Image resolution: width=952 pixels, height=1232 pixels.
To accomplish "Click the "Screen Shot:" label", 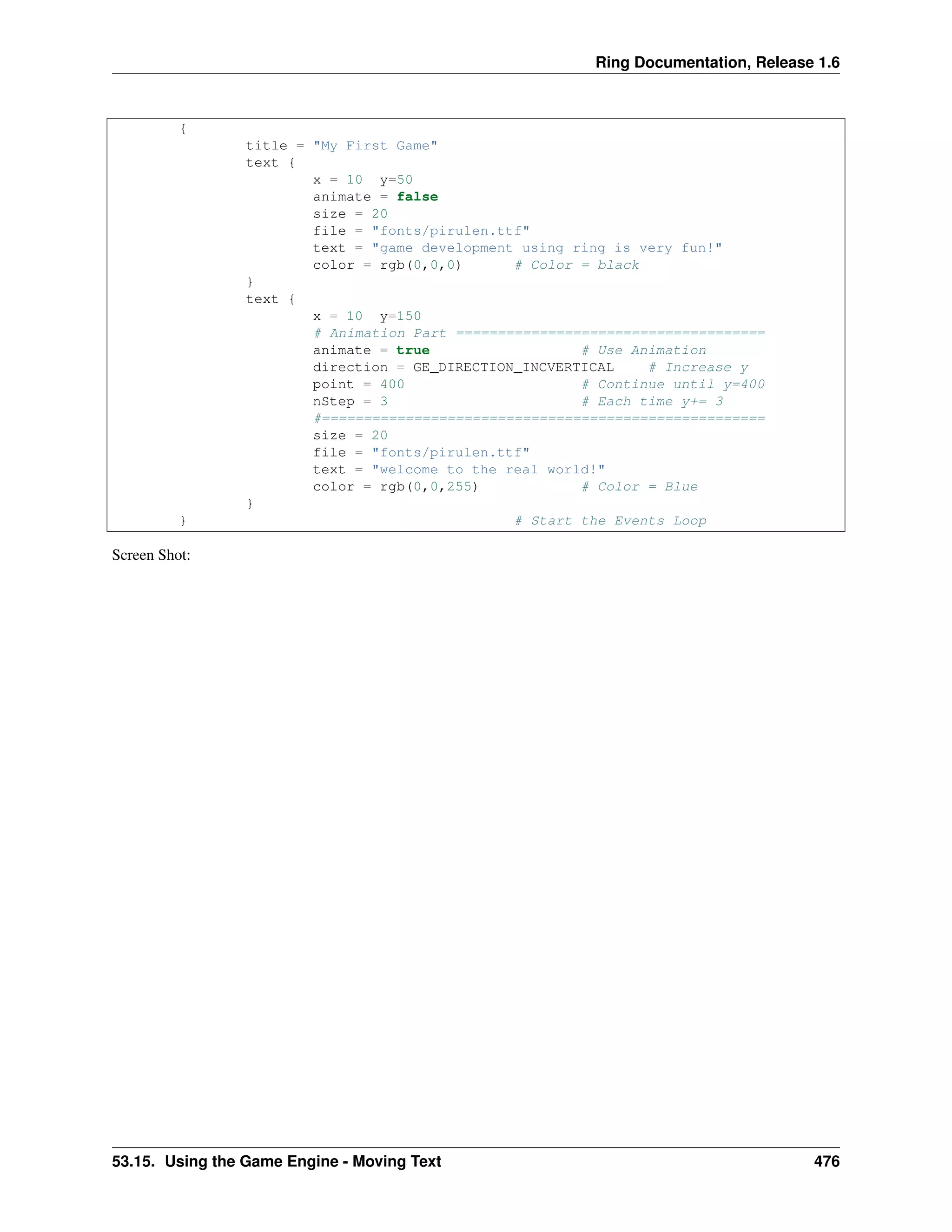I will (151, 555).
